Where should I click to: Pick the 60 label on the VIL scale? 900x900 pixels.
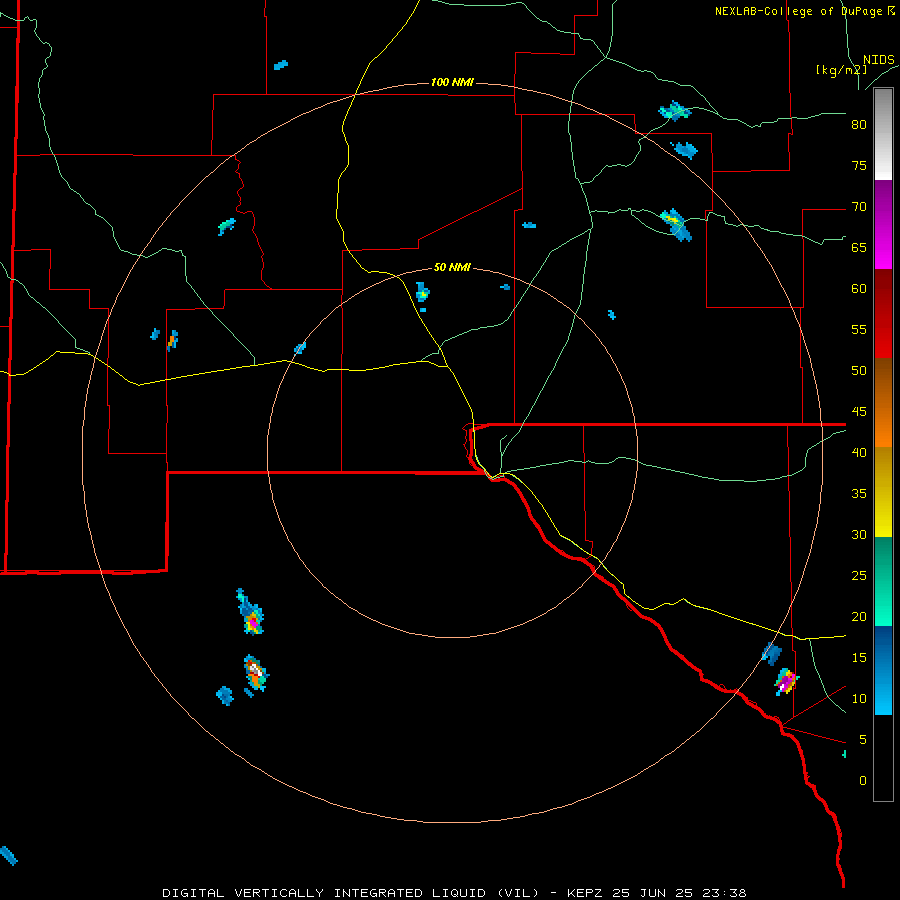[859, 289]
